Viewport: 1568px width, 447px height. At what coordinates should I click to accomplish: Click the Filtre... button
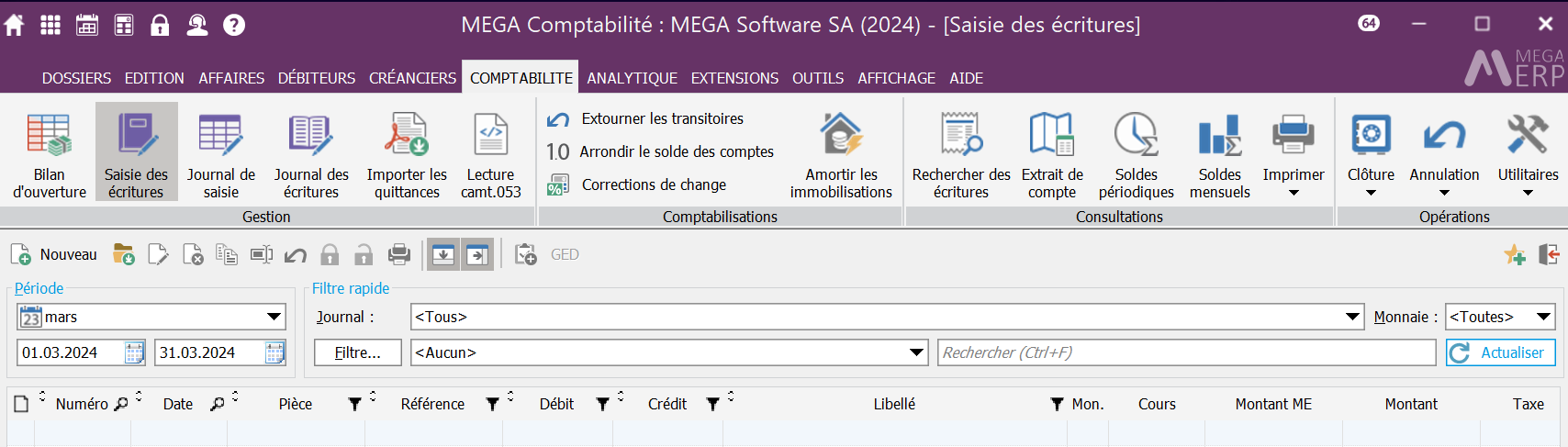click(x=358, y=352)
